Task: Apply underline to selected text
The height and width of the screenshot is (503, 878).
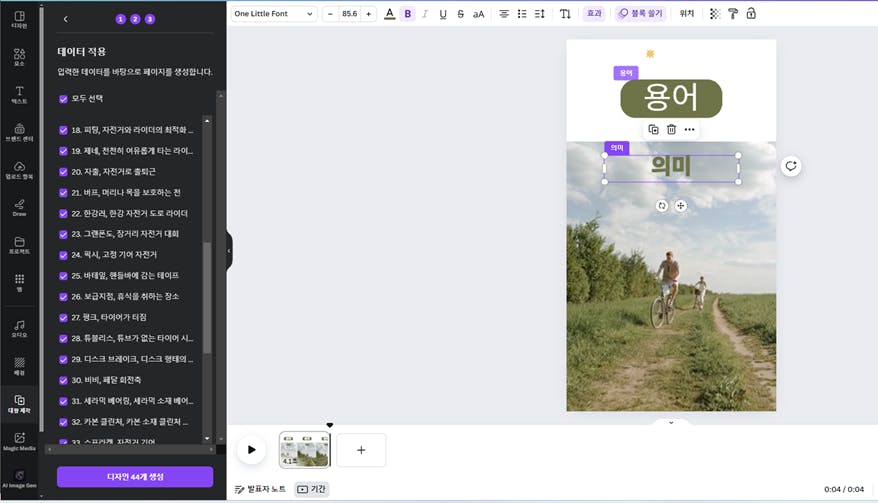Action: click(443, 14)
